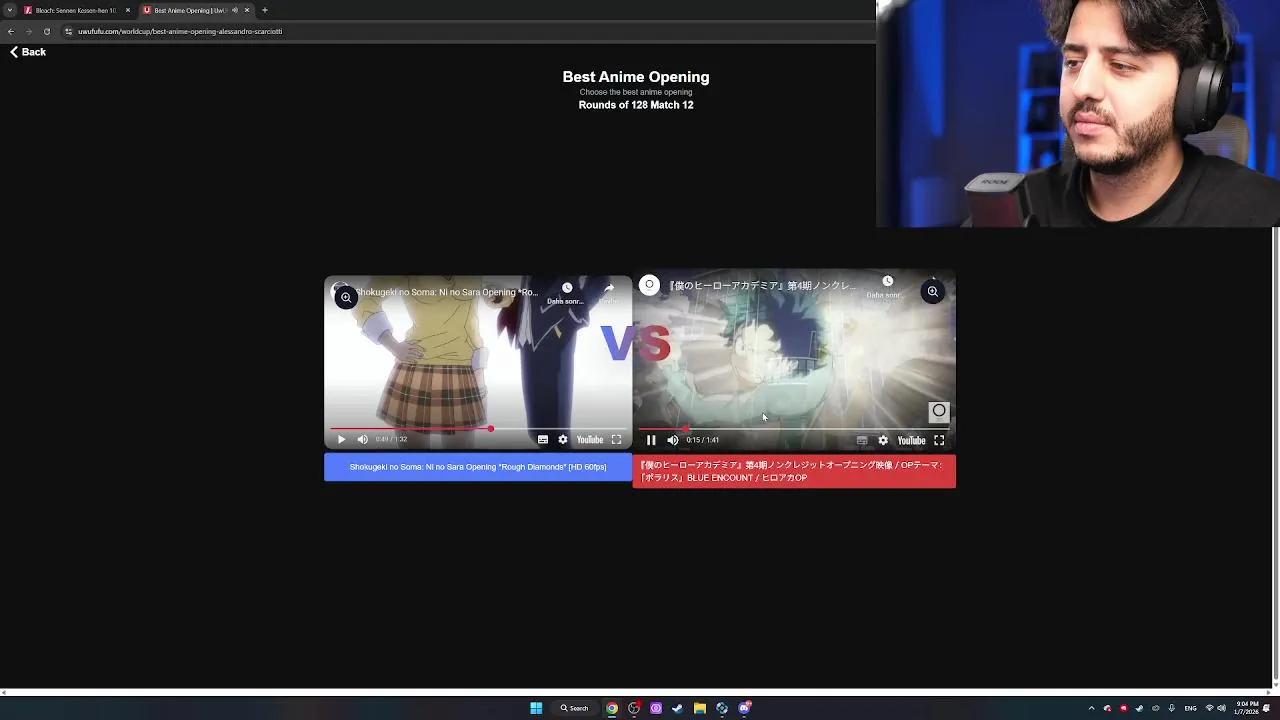This screenshot has height=720, width=1280.
Task: Zoom the left video with magnifier icon
Action: [x=345, y=297]
